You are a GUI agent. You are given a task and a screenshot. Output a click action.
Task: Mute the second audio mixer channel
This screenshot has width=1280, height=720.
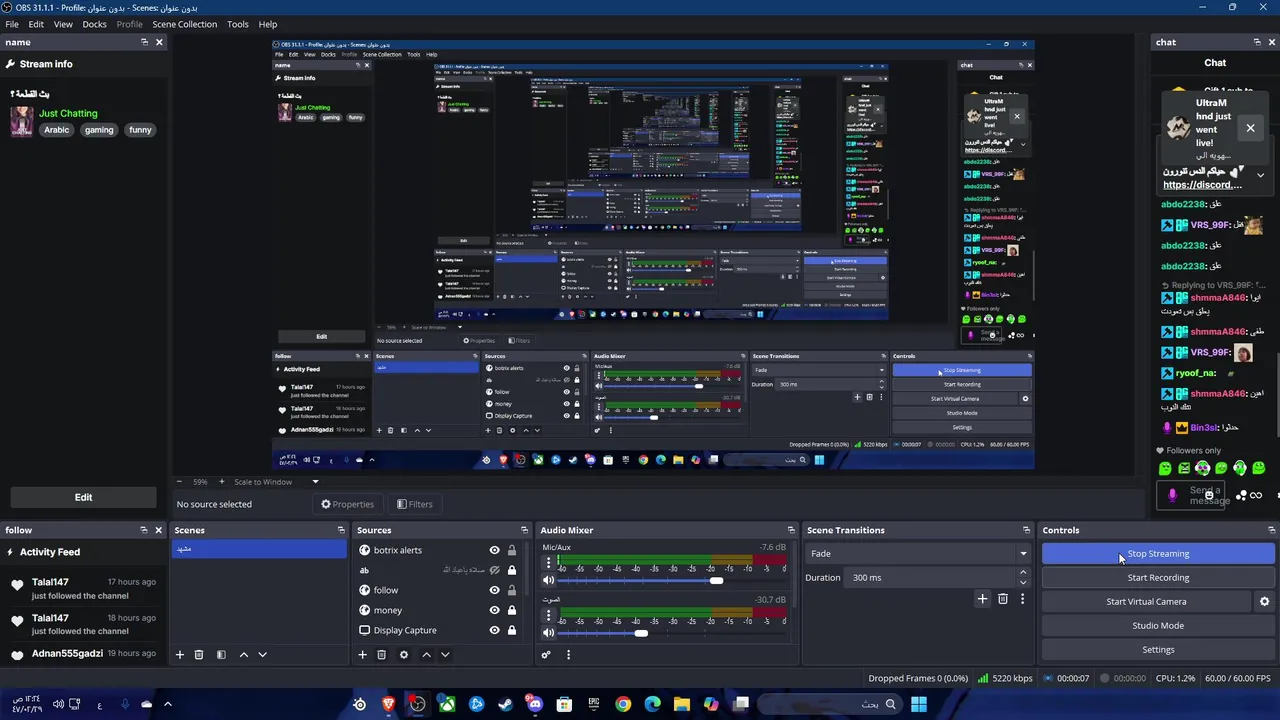548,632
